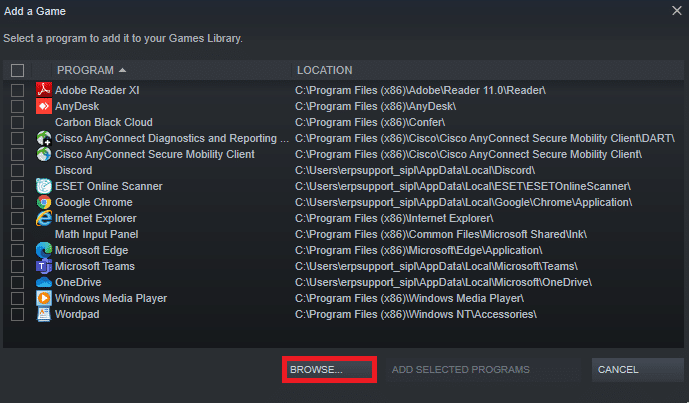This screenshot has height=403, width=689.
Task: Click the Microsoft Shared ink location path
Action: point(441,234)
